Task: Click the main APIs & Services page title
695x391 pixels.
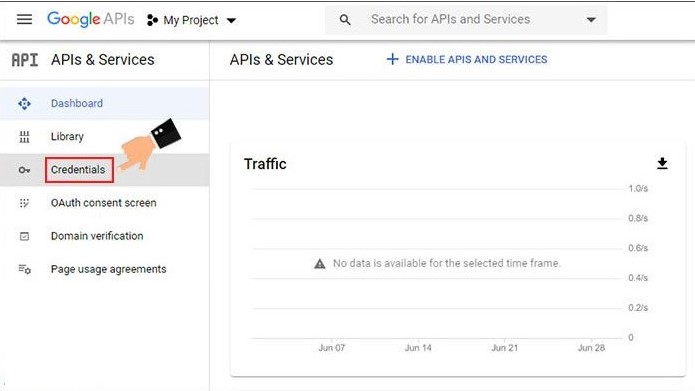Action: [x=281, y=60]
